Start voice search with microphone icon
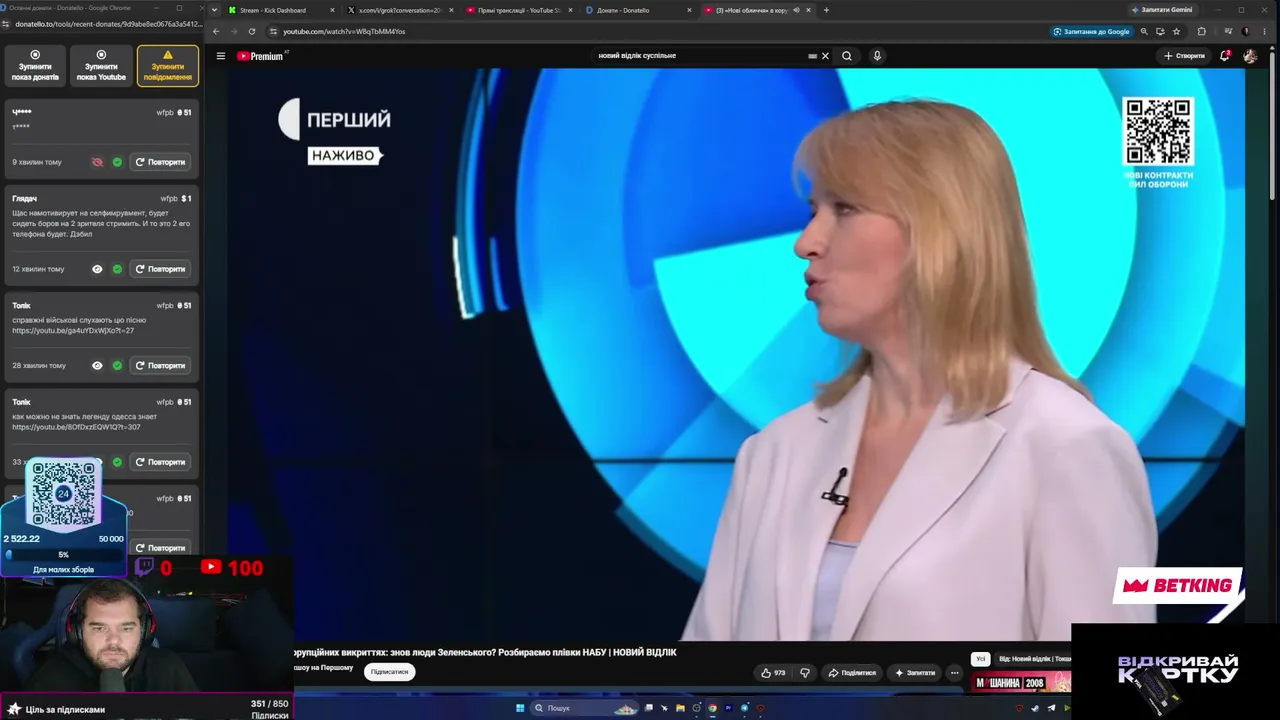Viewport: 1280px width, 720px height. tap(877, 56)
